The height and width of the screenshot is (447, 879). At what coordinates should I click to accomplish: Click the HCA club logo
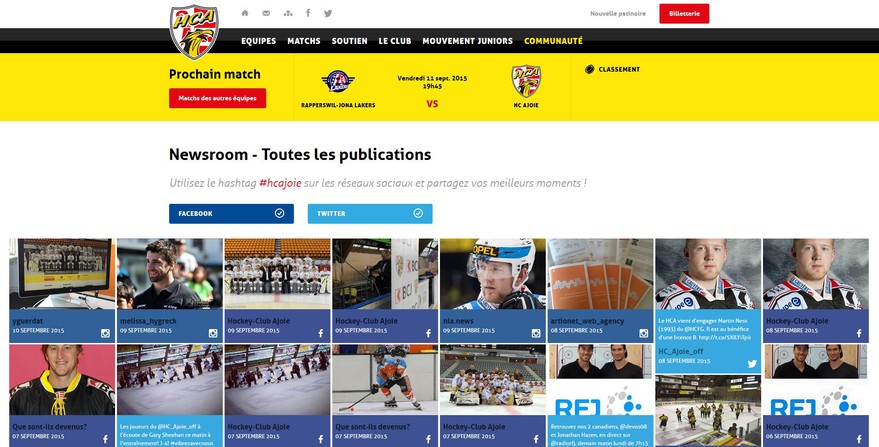(194, 32)
